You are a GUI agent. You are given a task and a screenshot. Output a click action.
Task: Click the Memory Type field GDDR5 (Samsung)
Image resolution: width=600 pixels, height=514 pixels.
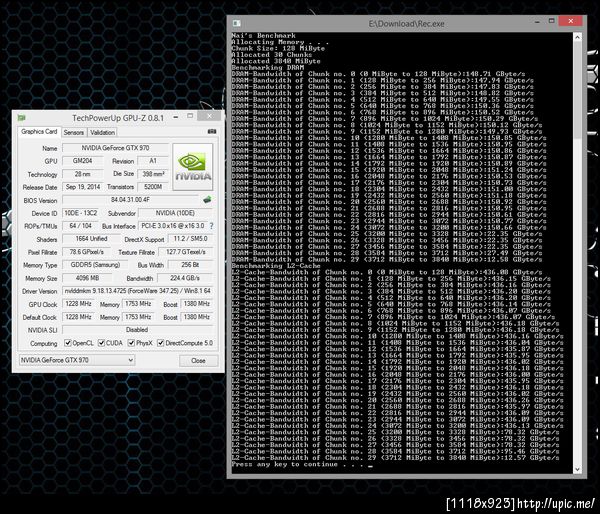tap(95, 265)
